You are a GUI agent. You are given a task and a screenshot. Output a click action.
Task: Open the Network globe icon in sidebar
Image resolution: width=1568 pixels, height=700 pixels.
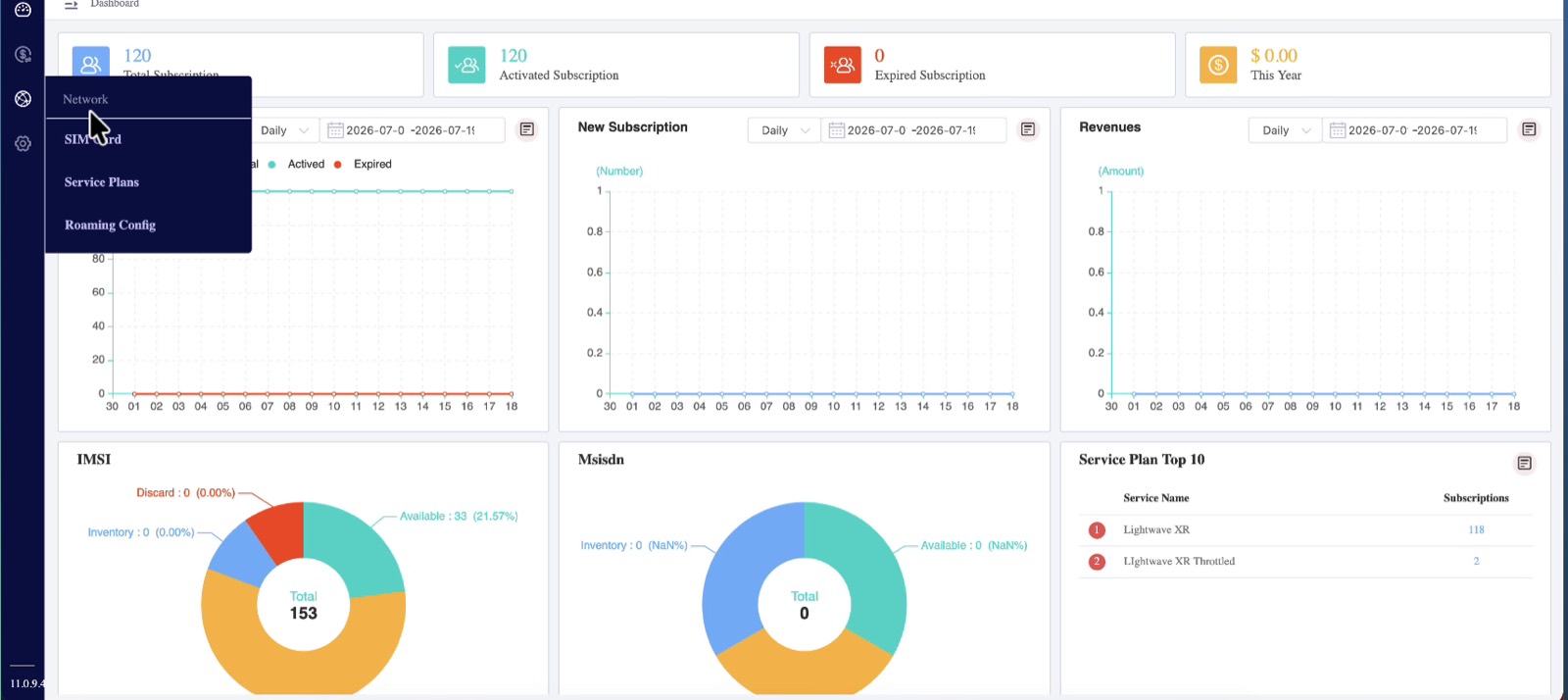click(23, 99)
